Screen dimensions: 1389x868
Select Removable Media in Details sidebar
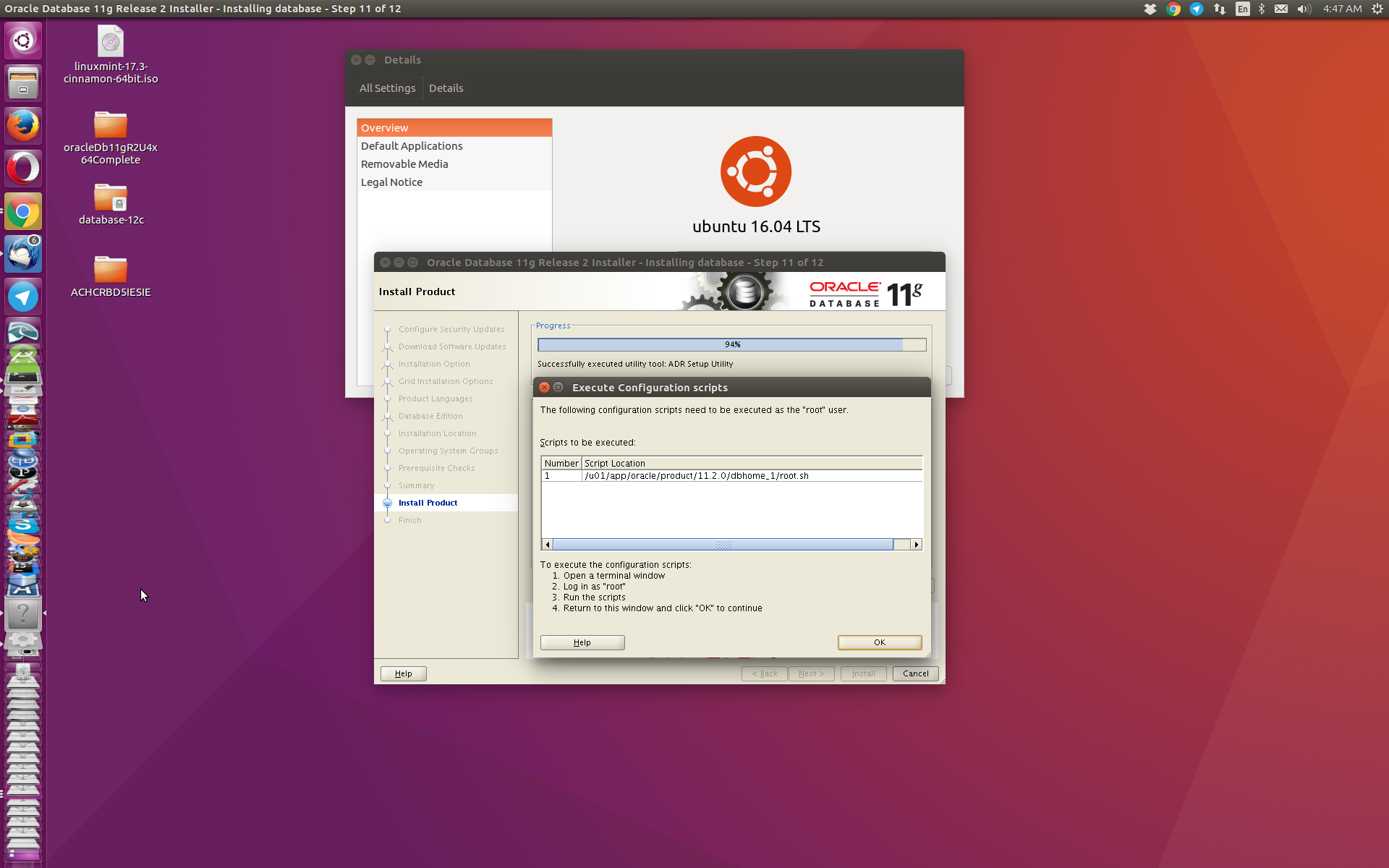point(454,164)
